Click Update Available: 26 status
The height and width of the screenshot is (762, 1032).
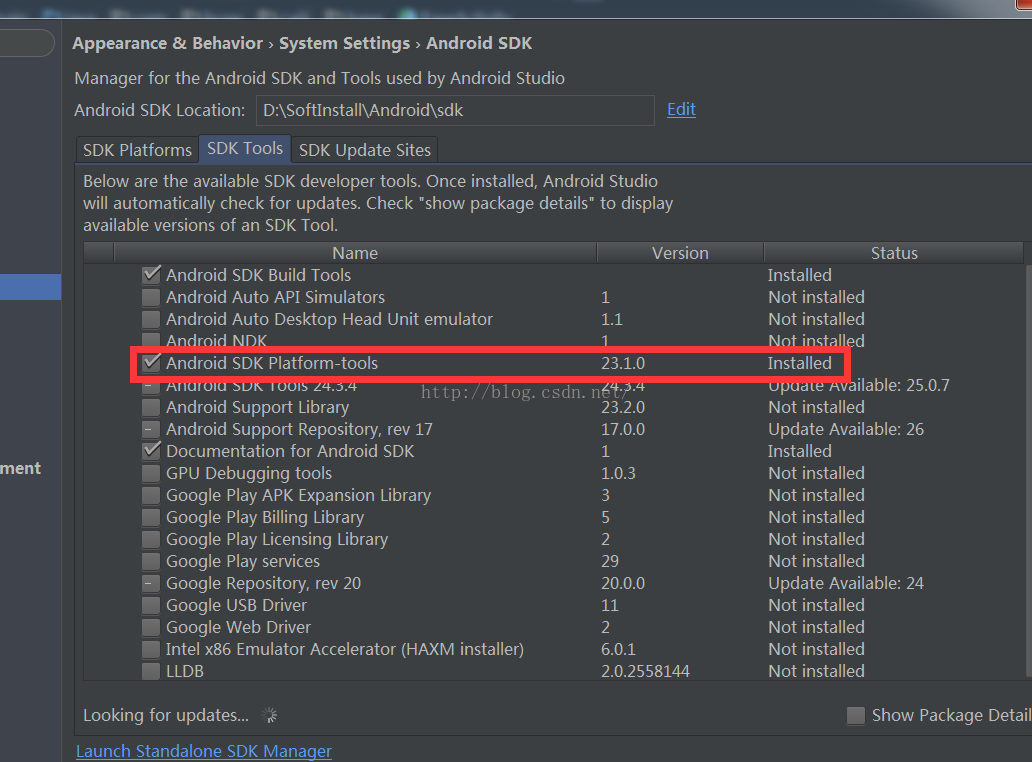tap(846, 429)
